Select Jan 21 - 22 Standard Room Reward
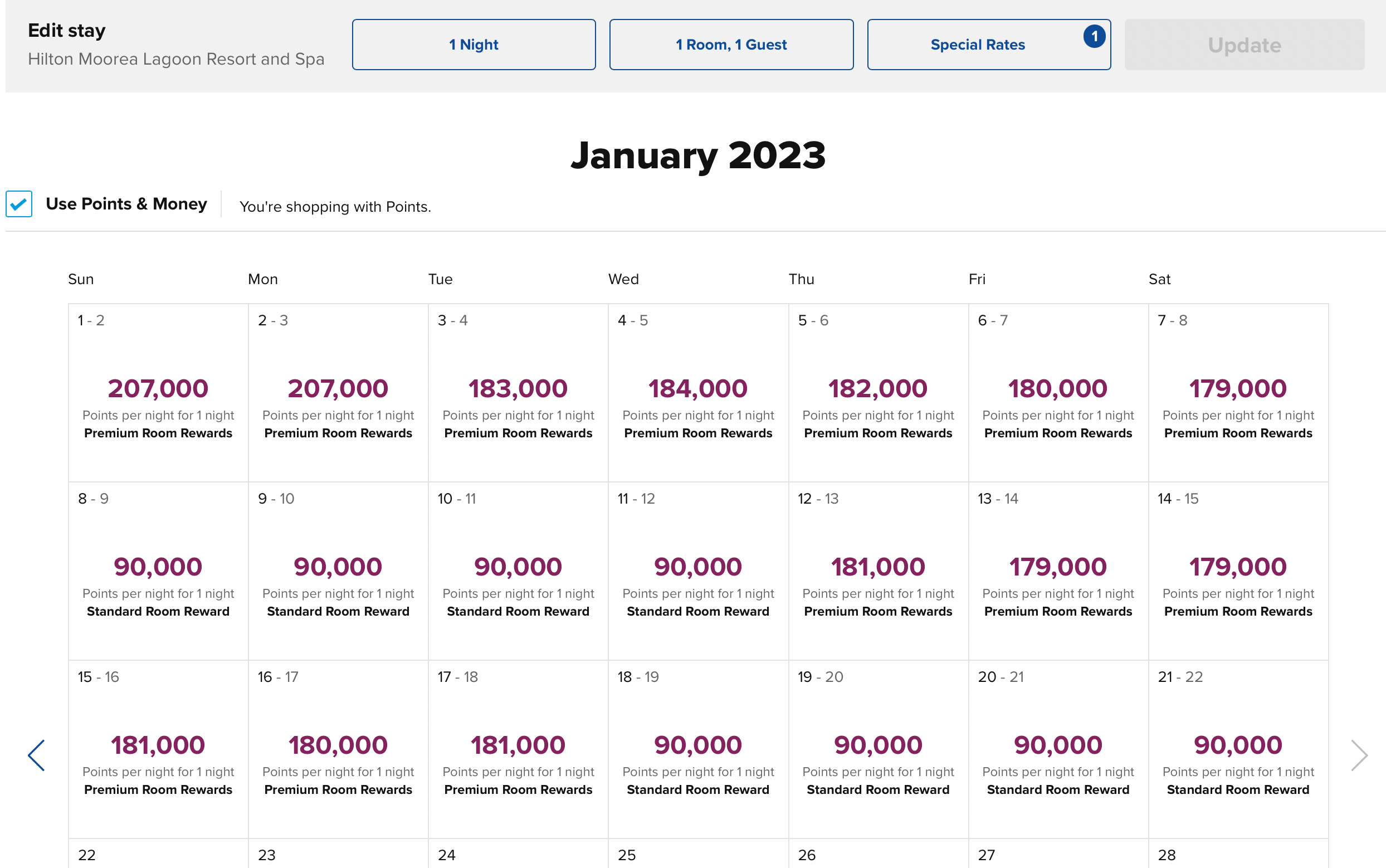 click(1238, 749)
